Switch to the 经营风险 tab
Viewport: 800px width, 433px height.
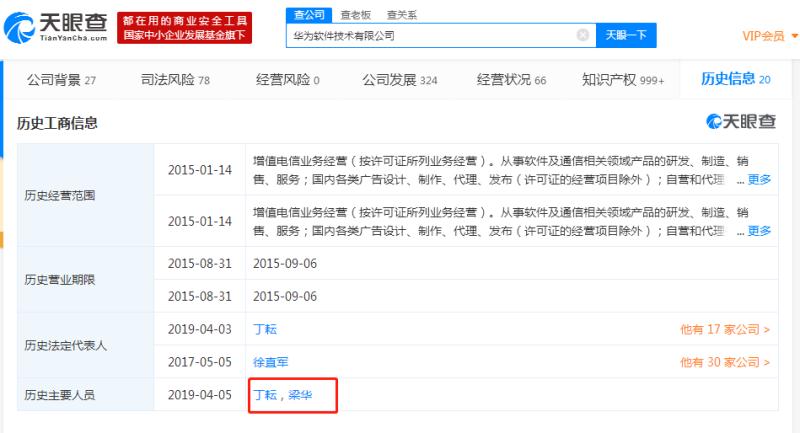[288, 80]
